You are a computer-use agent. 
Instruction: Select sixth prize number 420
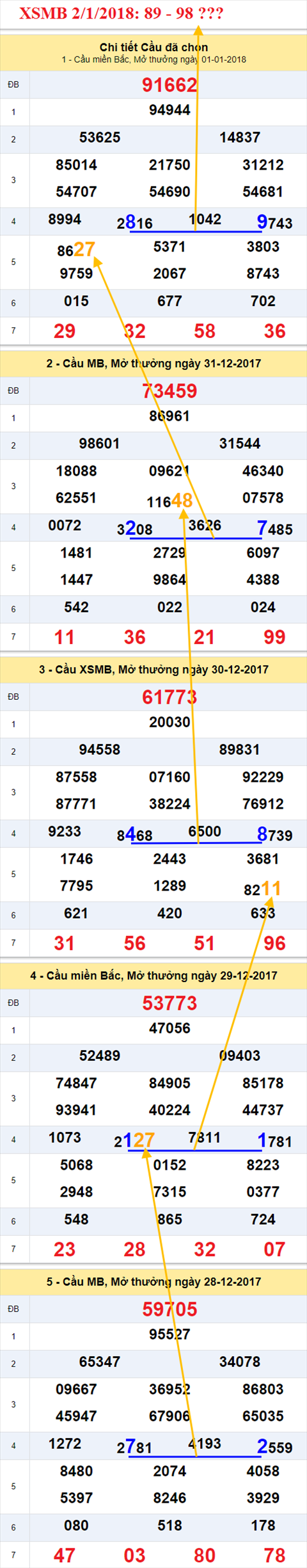pos(169,914)
